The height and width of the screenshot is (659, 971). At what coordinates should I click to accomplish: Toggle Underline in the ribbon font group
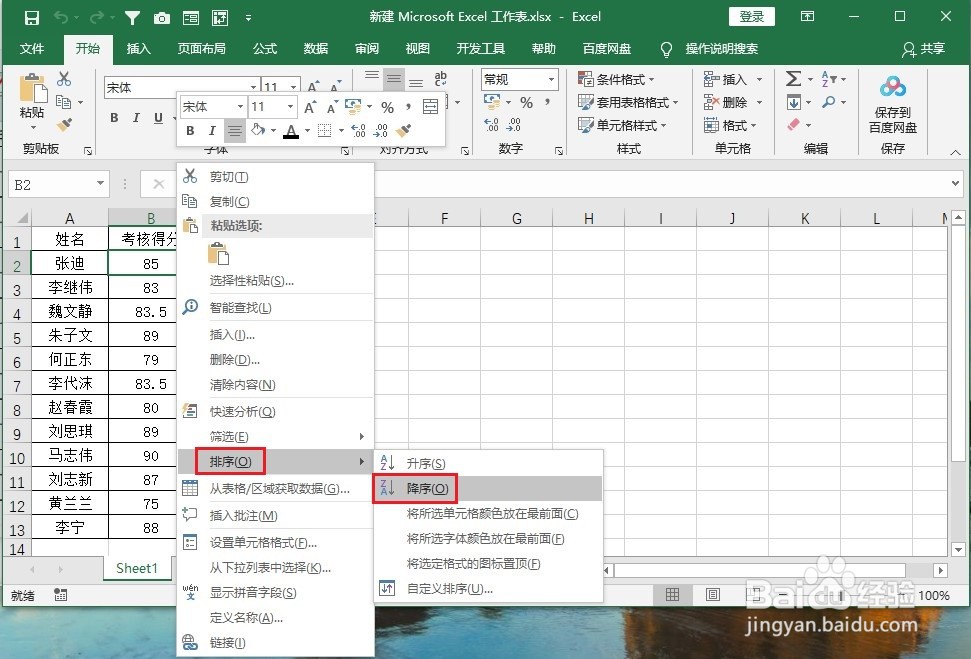coord(159,118)
